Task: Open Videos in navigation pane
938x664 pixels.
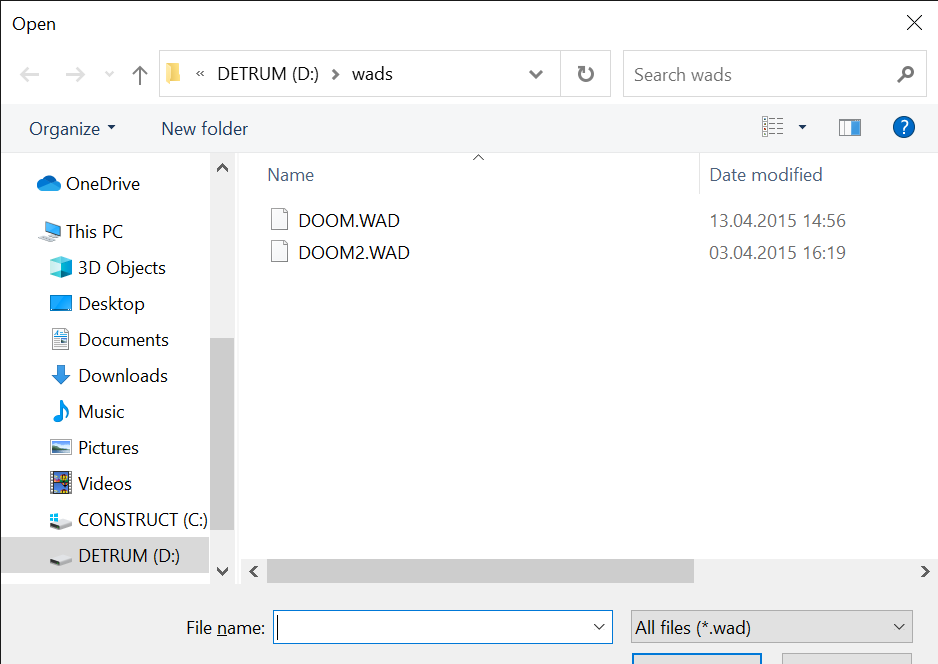Action: coord(105,483)
